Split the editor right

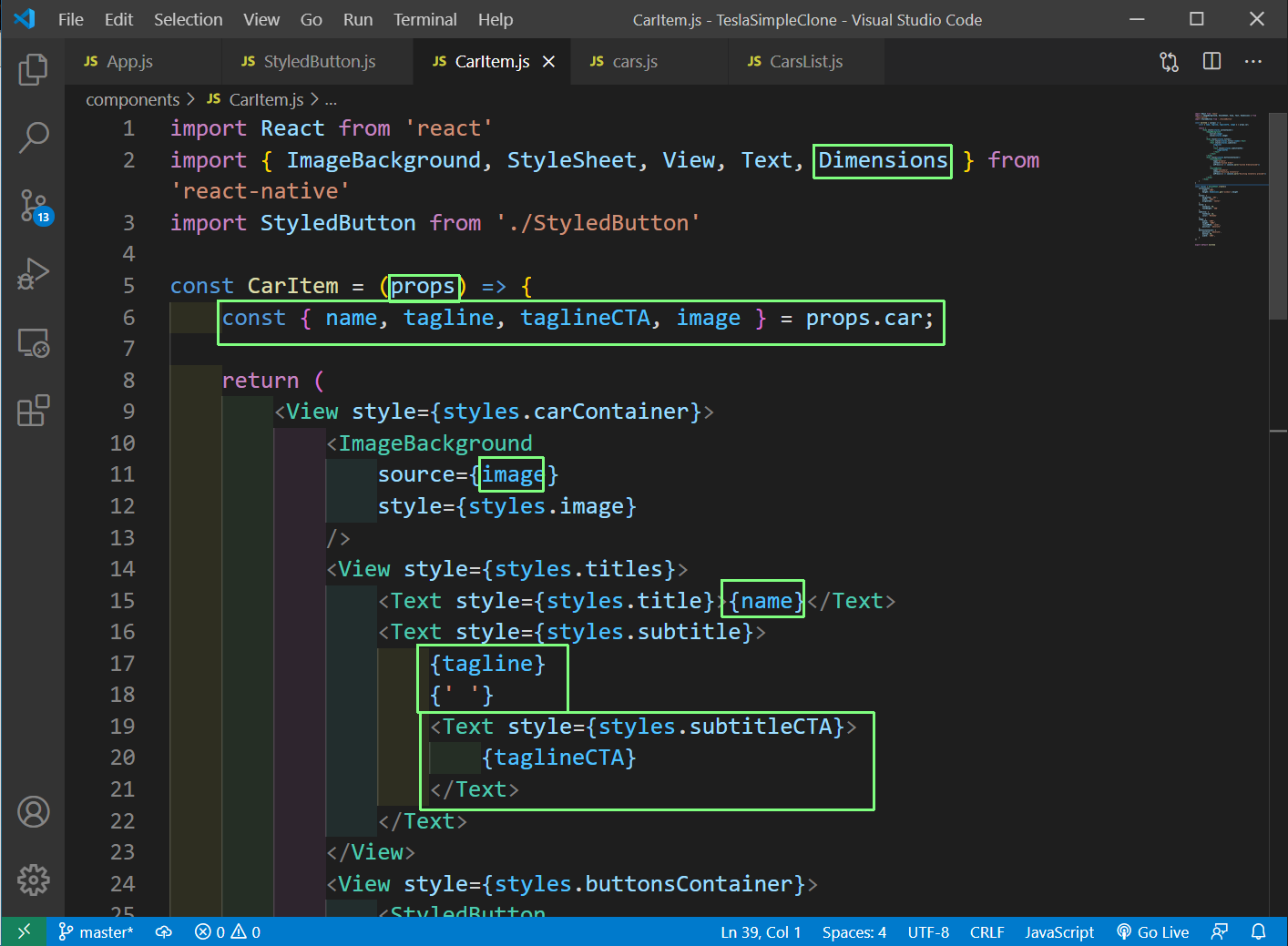(1211, 61)
